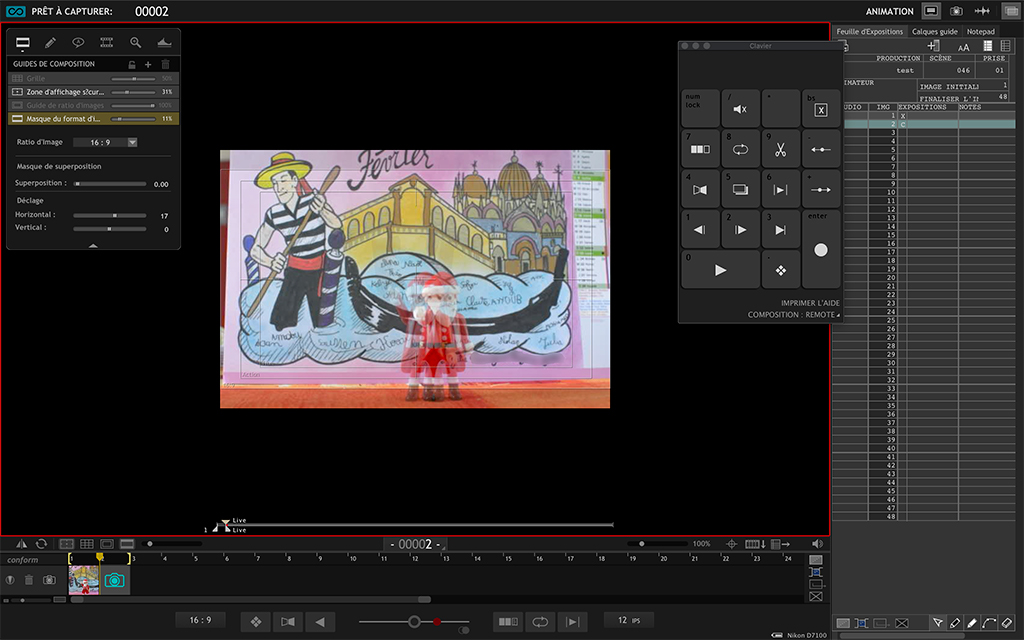Click IMPRIMER L'AIDE link

[x=810, y=303]
